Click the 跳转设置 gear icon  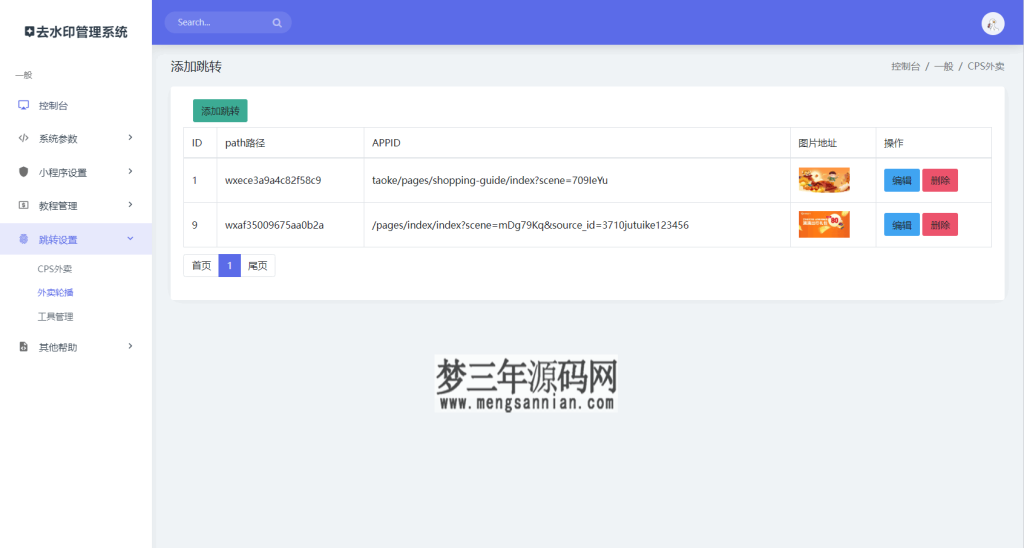[24, 239]
